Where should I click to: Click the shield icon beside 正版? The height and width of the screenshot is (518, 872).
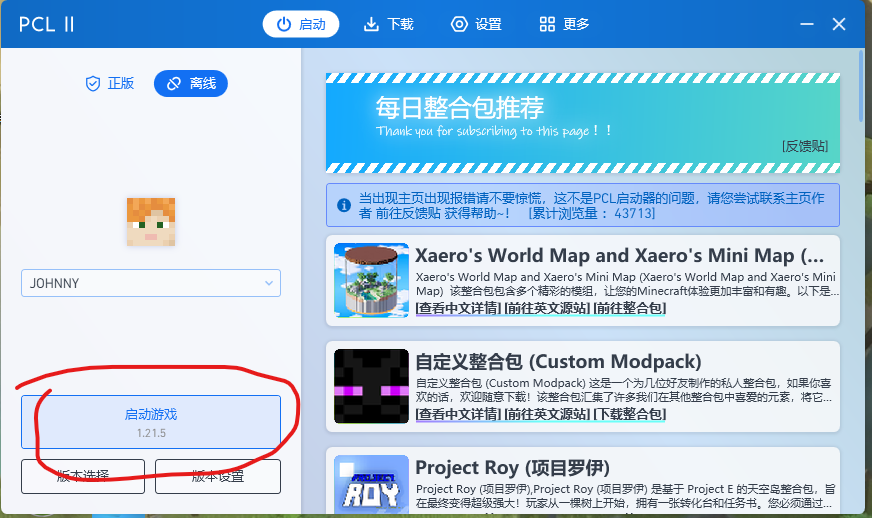[x=93, y=83]
